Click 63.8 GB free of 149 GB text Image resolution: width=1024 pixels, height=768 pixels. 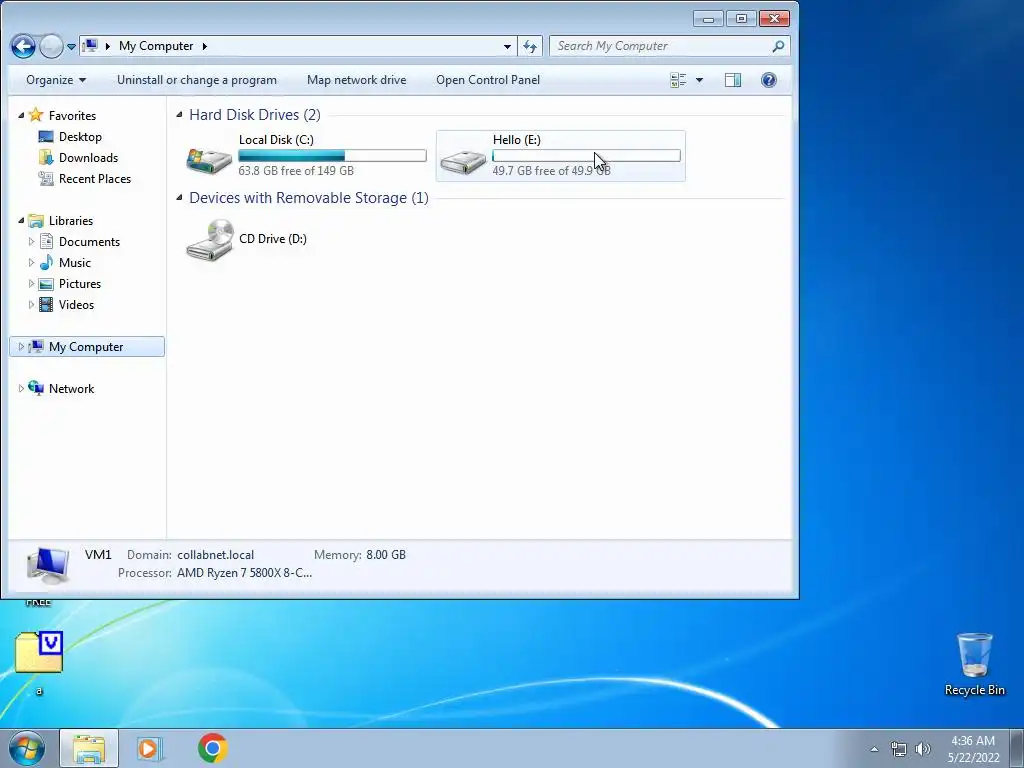(296, 170)
